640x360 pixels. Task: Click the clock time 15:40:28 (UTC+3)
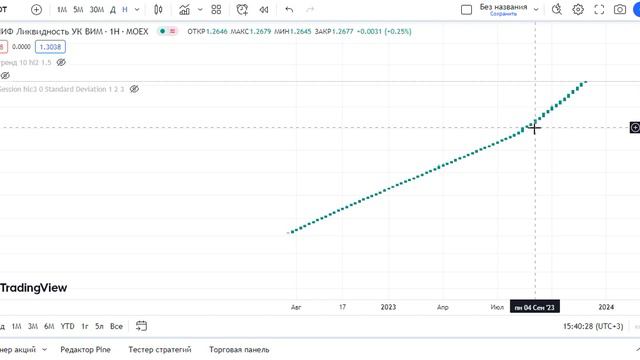click(593, 326)
